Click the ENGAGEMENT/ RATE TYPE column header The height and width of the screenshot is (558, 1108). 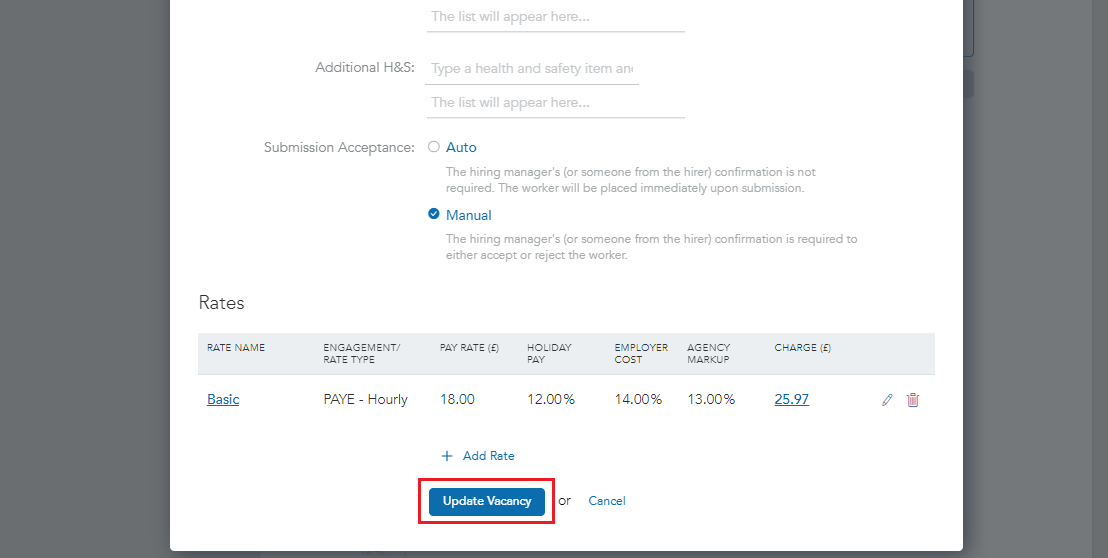click(362, 353)
